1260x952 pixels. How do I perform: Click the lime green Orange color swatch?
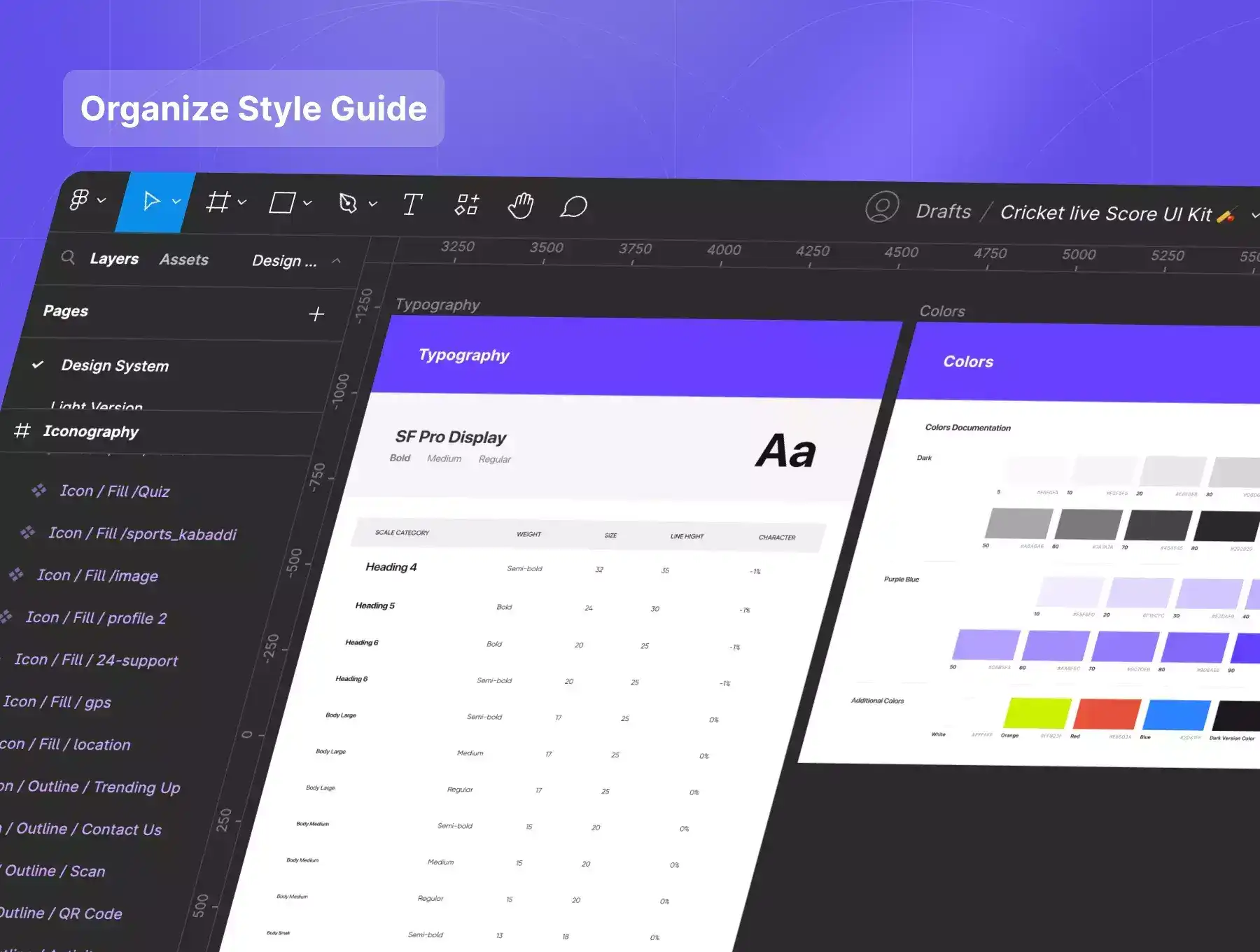pos(1037,713)
